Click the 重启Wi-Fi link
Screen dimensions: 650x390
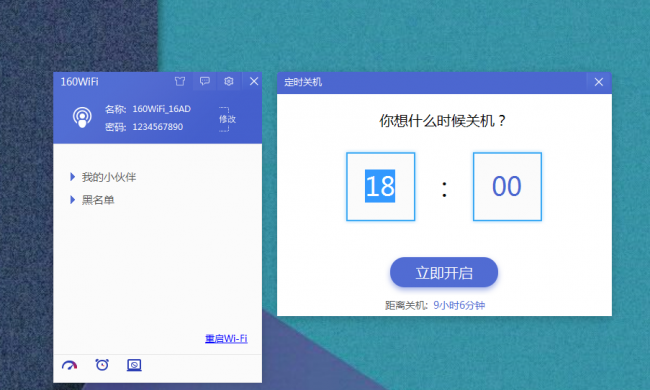coord(226,339)
